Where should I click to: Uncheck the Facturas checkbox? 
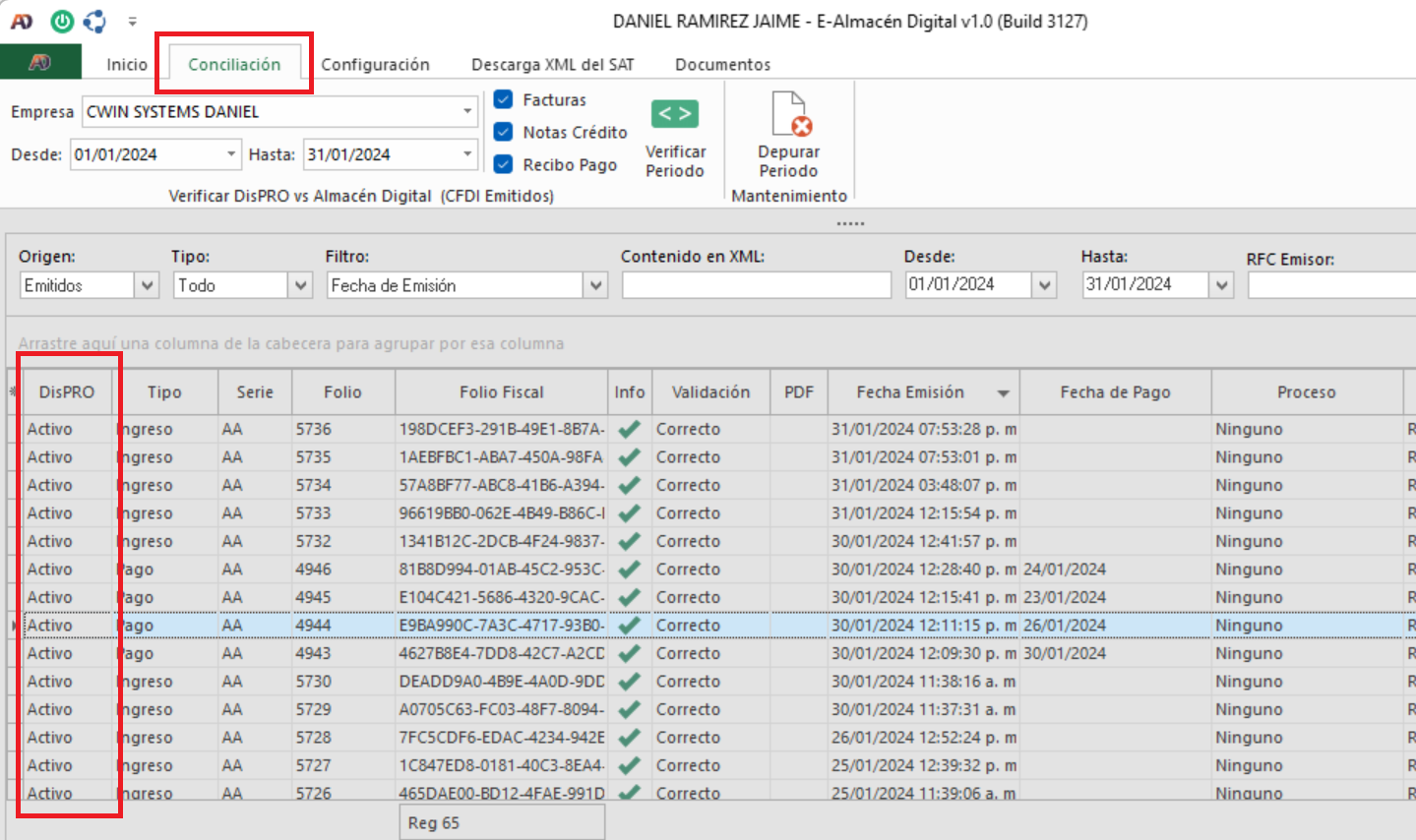click(504, 99)
